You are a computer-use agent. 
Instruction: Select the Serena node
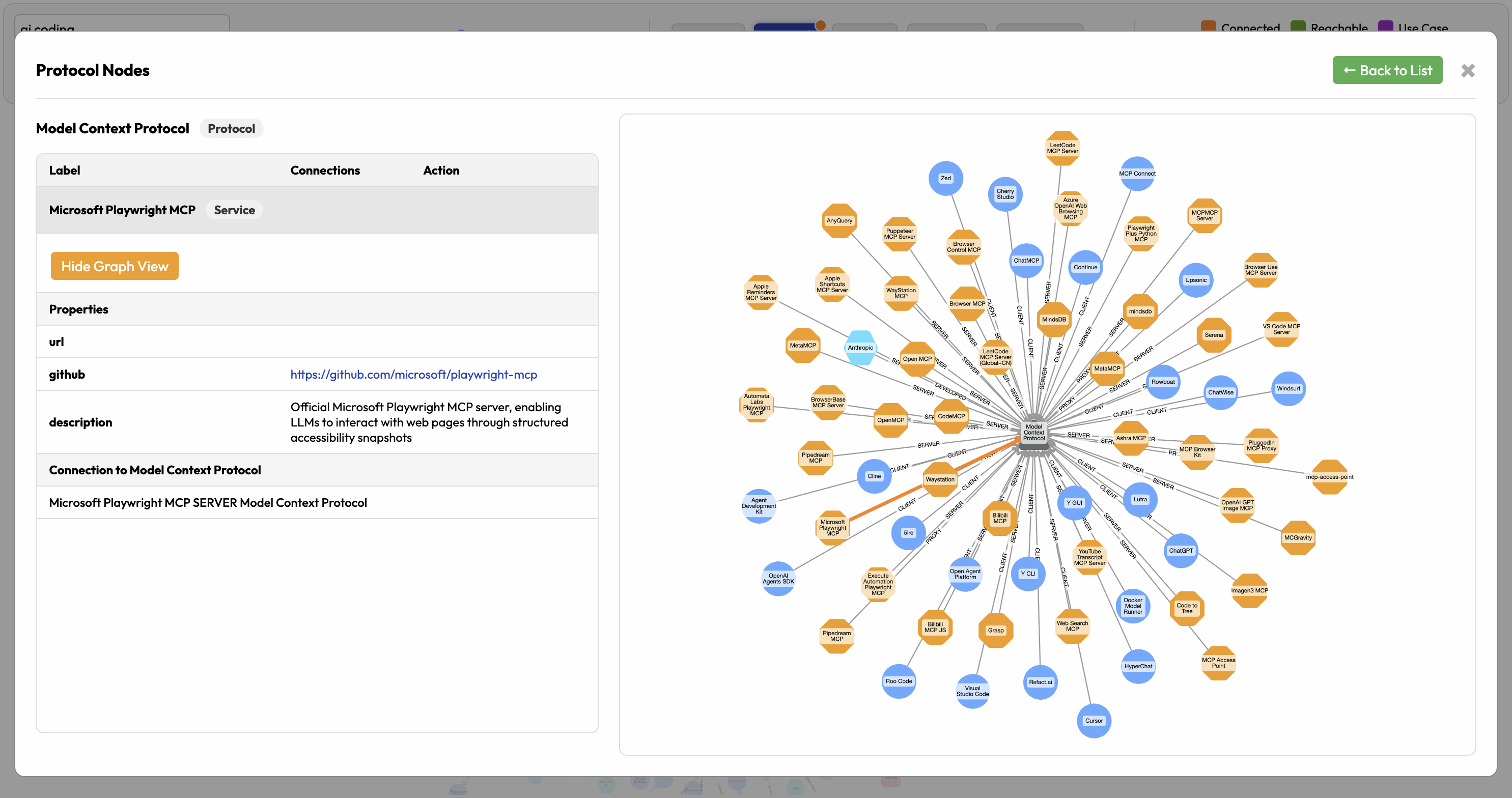coord(1214,335)
